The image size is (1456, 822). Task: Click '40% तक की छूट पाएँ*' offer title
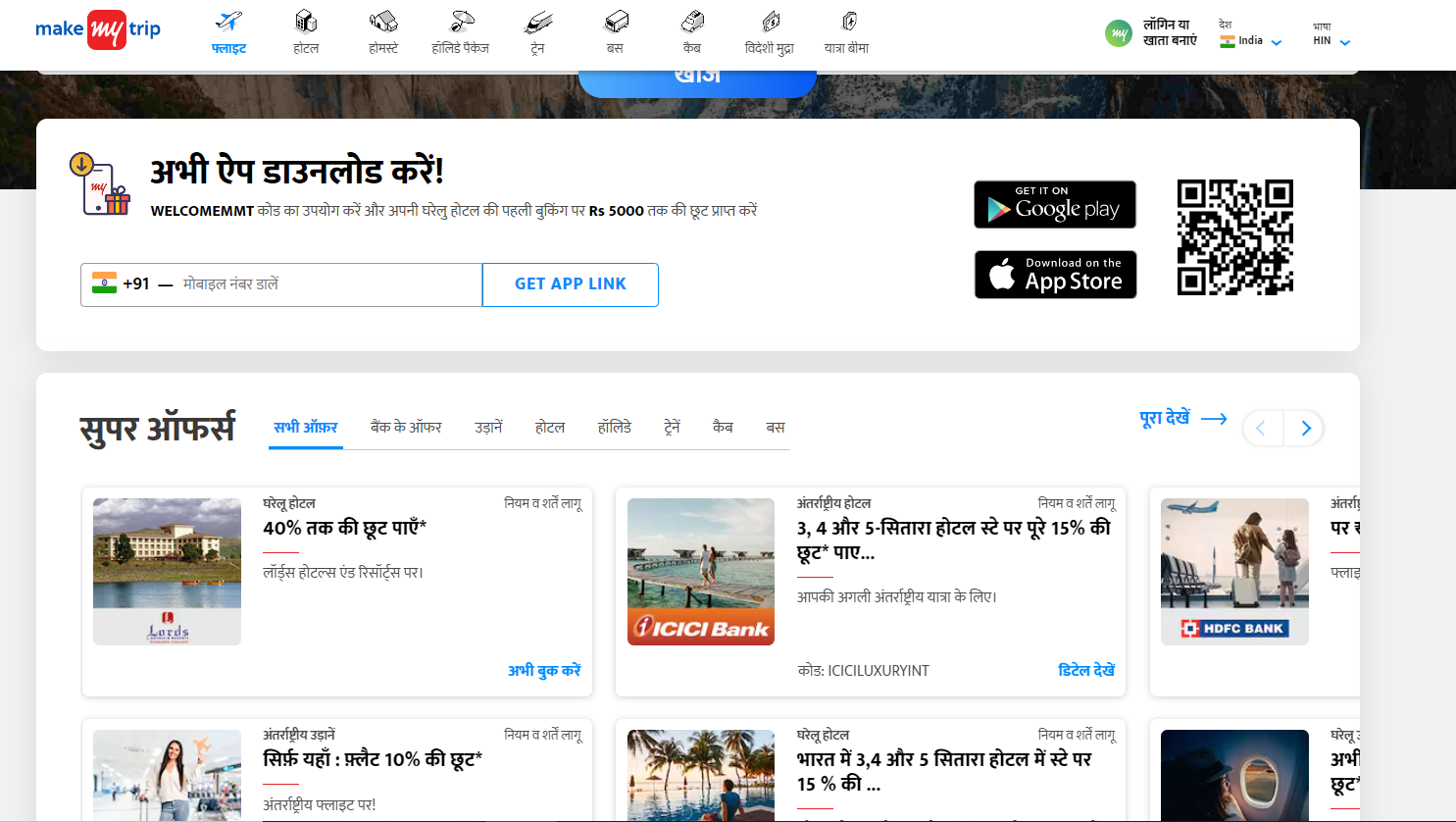345,528
